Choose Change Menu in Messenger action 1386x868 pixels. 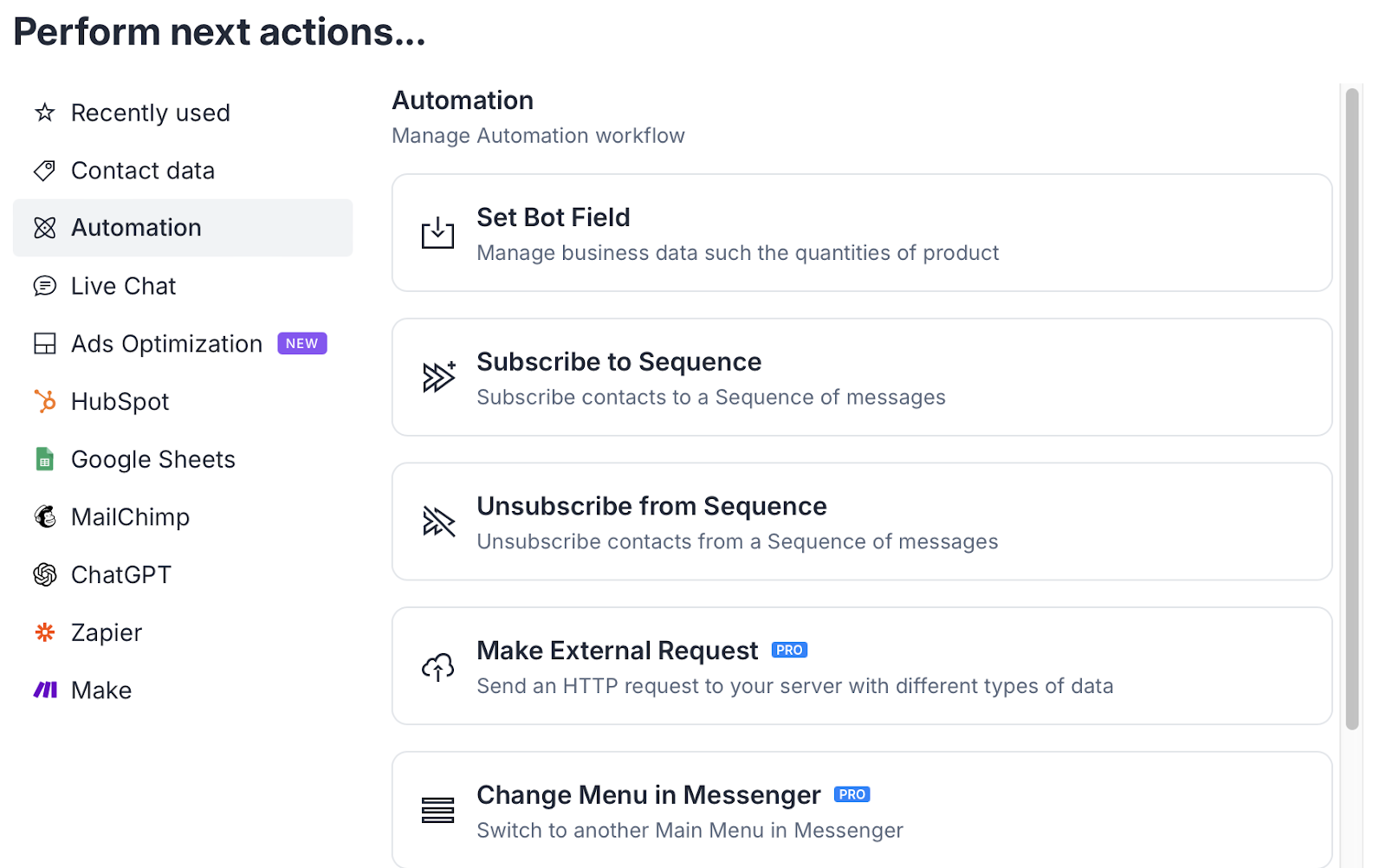(x=861, y=810)
